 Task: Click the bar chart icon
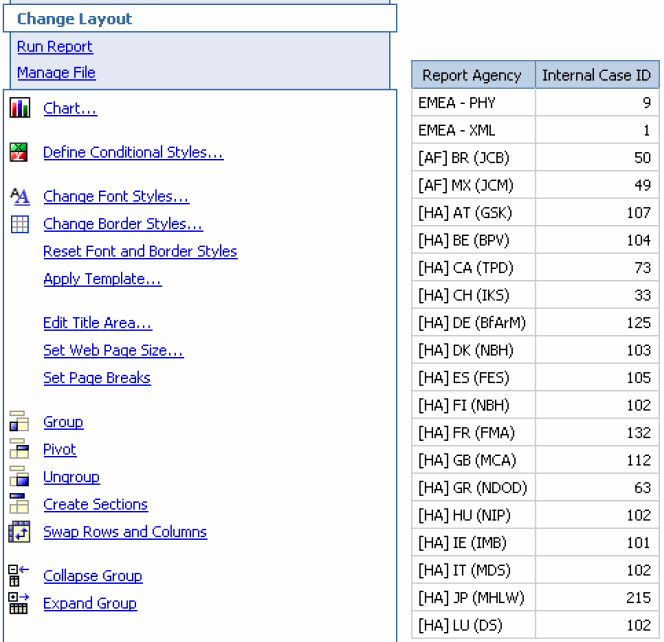pyautogui.click(x=19, y=108)
